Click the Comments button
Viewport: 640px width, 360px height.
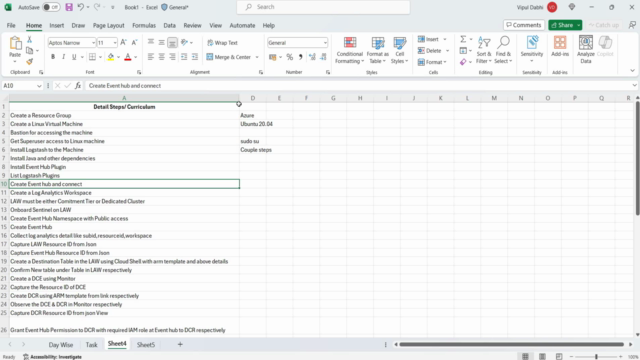[x=524, y=25]
